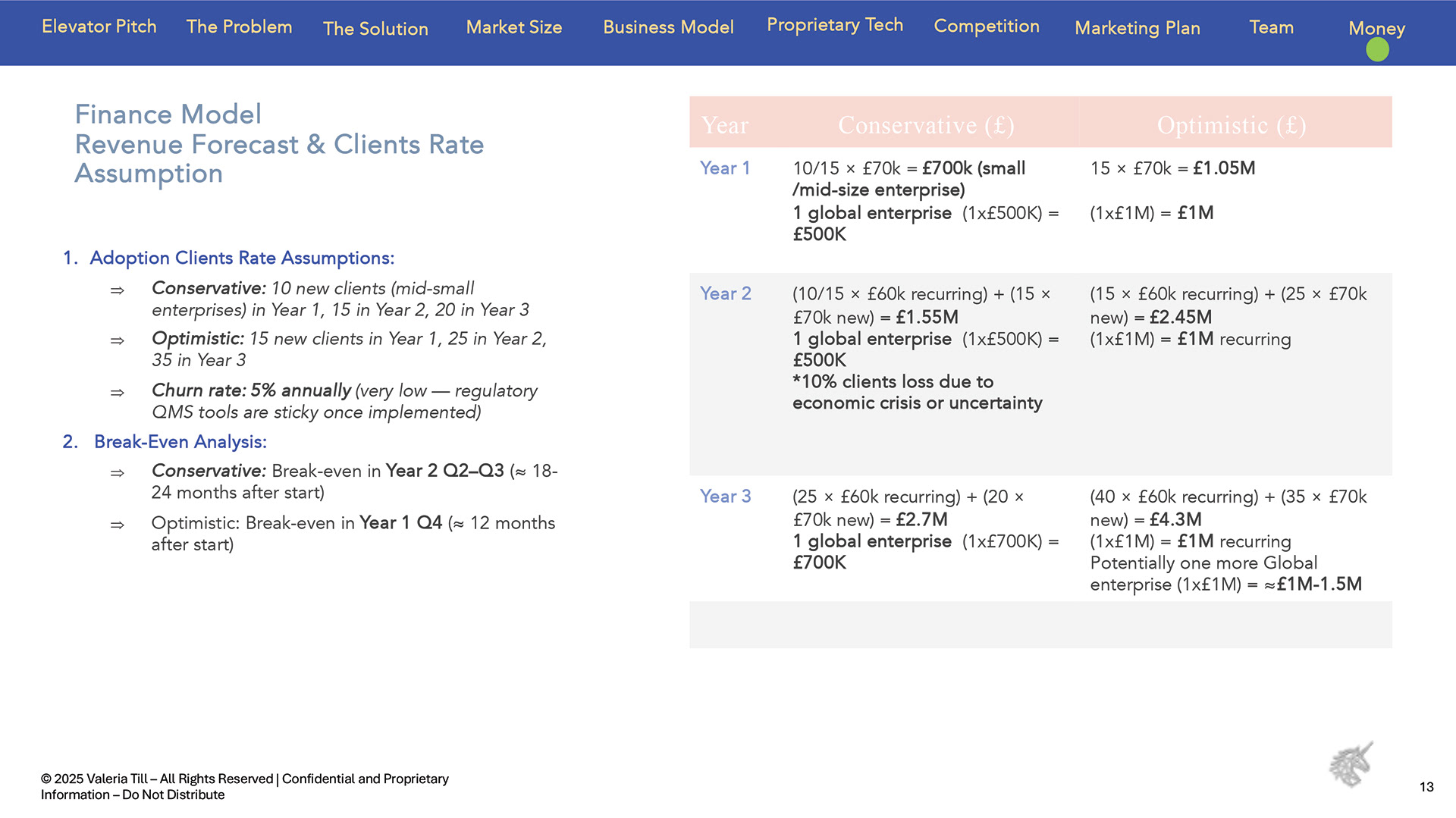Click the £2.45M optimistic Year 2 value
Screen dimensions: 1456x818
click(1181, 317)
